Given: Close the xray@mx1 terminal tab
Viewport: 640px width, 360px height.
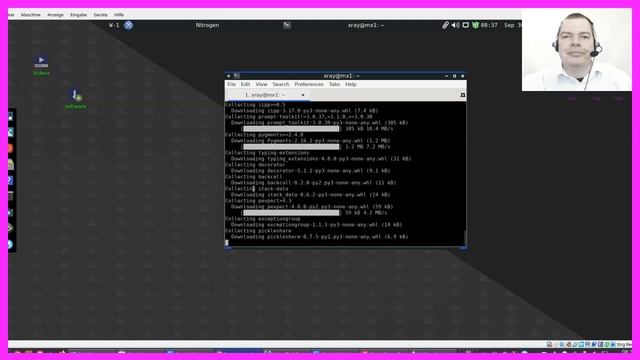Looking at the screenshot, I should point(303,95).
